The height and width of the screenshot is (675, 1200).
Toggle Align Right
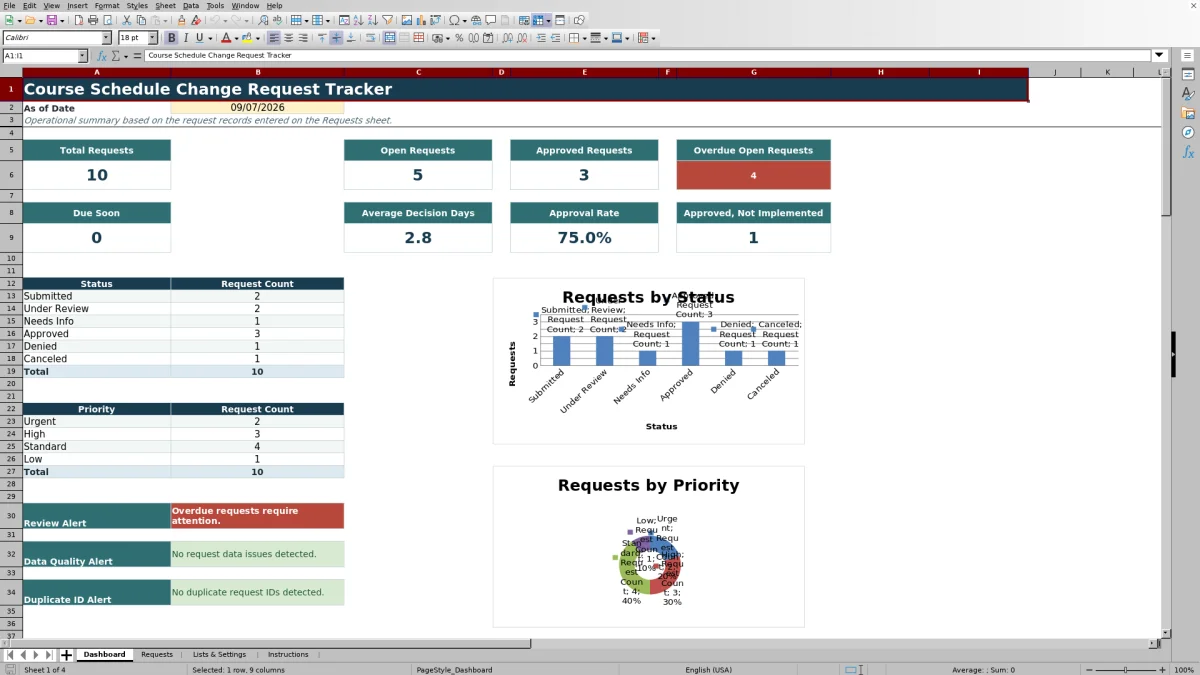302,38
